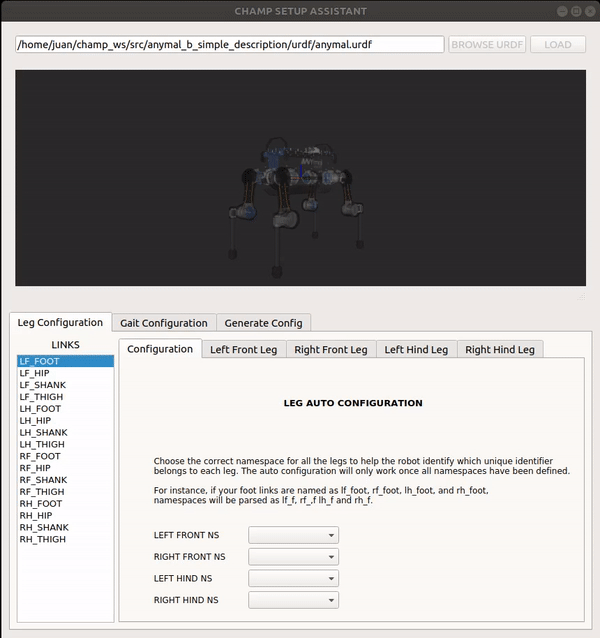Maximize the CHAMP Setup Assistant window
Viewport: 600px width, 638px height.
tap(576, 11)
